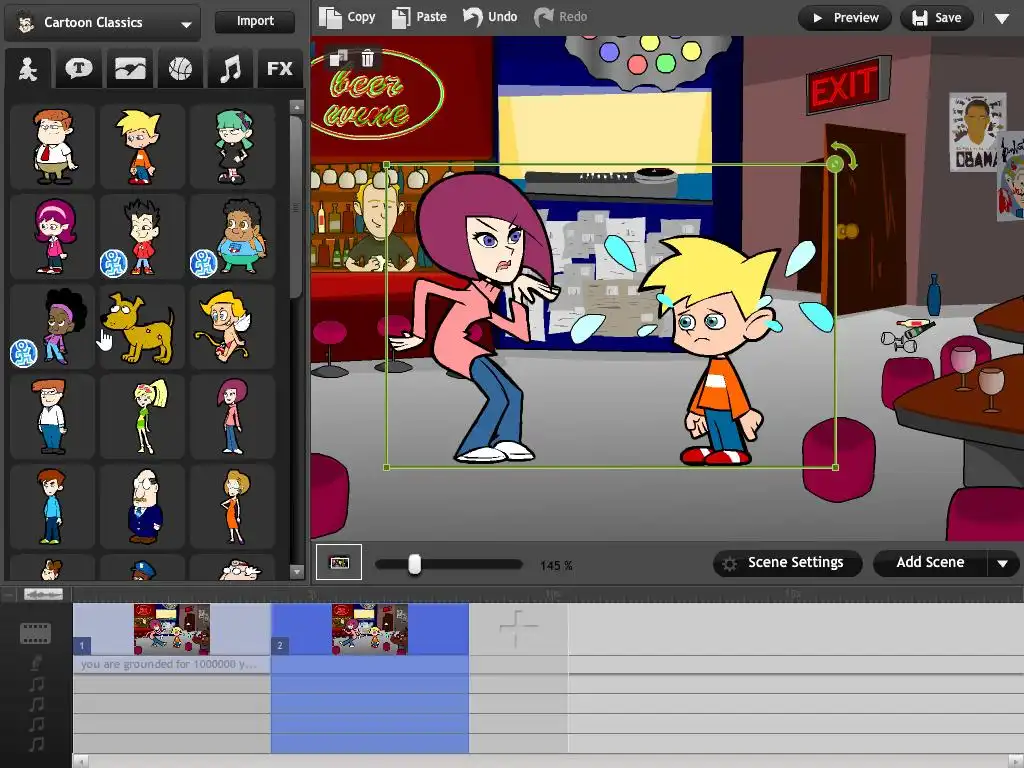Select the chubby boy with backpack character

(x=232, y=237)
